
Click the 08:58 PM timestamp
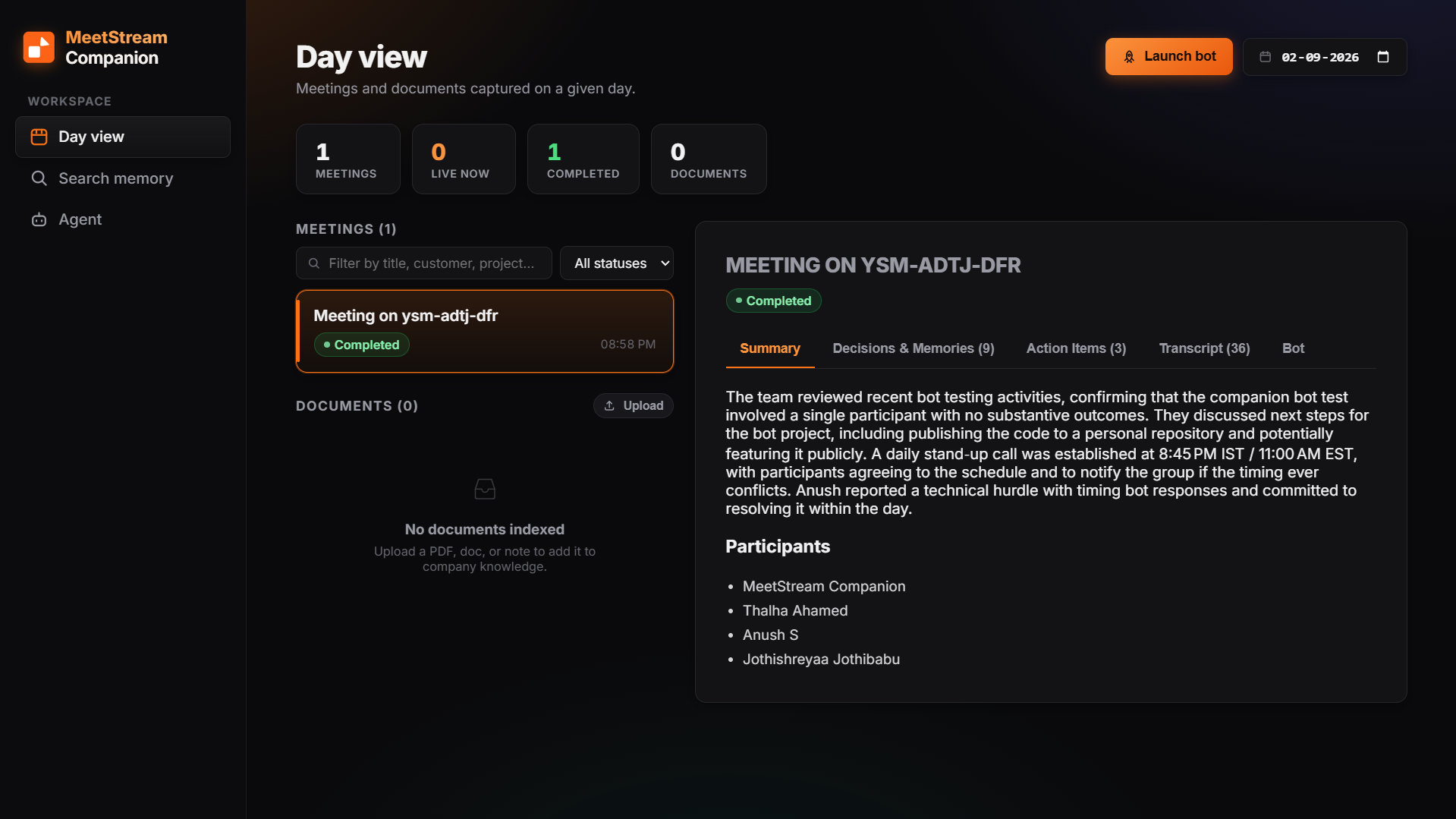tap(627, 345)
